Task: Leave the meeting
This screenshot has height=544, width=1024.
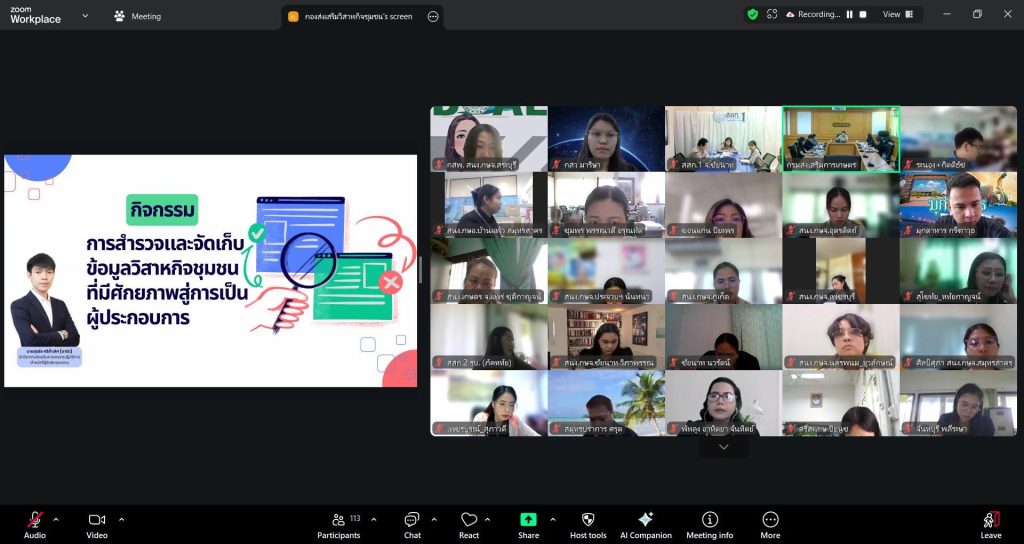Action: coord(990,524)
